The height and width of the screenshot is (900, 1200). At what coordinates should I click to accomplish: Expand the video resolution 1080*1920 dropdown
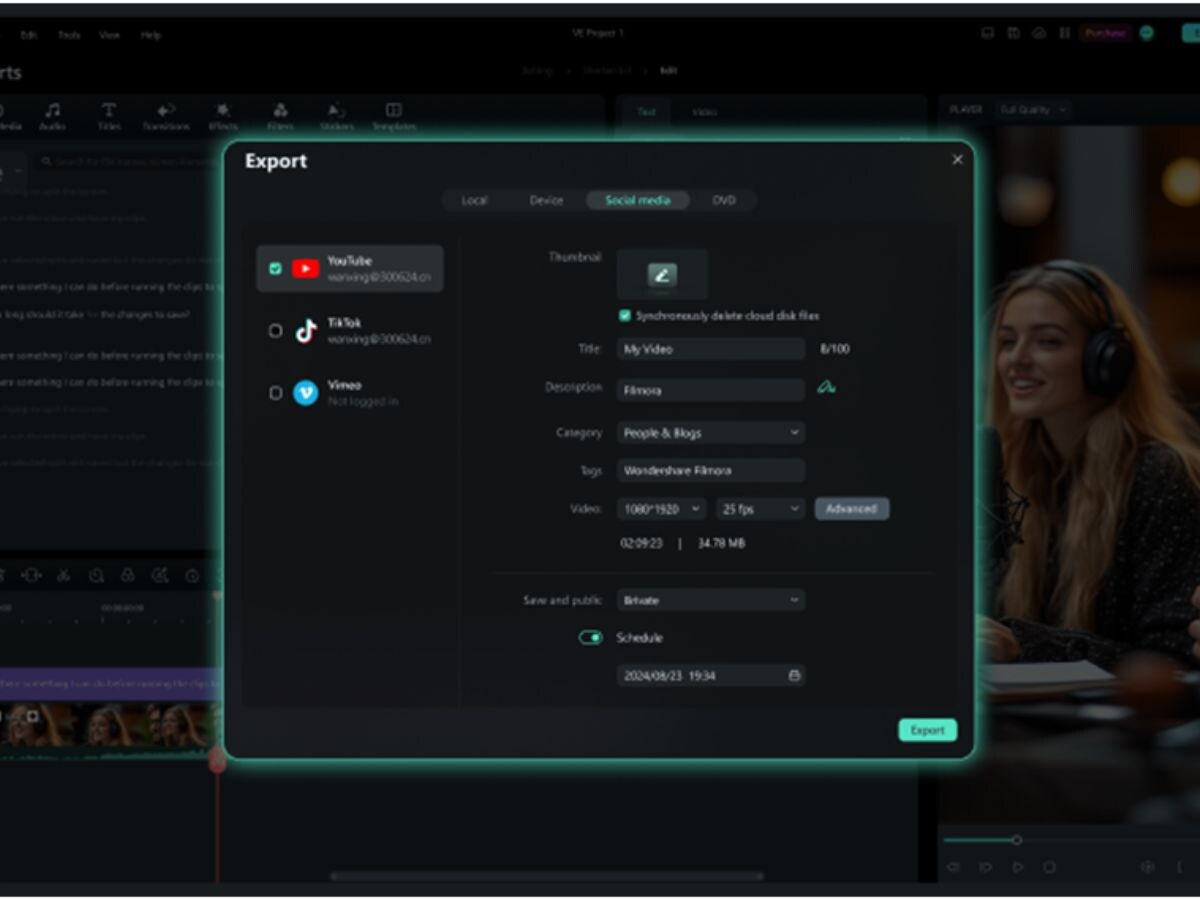(661, 509)
